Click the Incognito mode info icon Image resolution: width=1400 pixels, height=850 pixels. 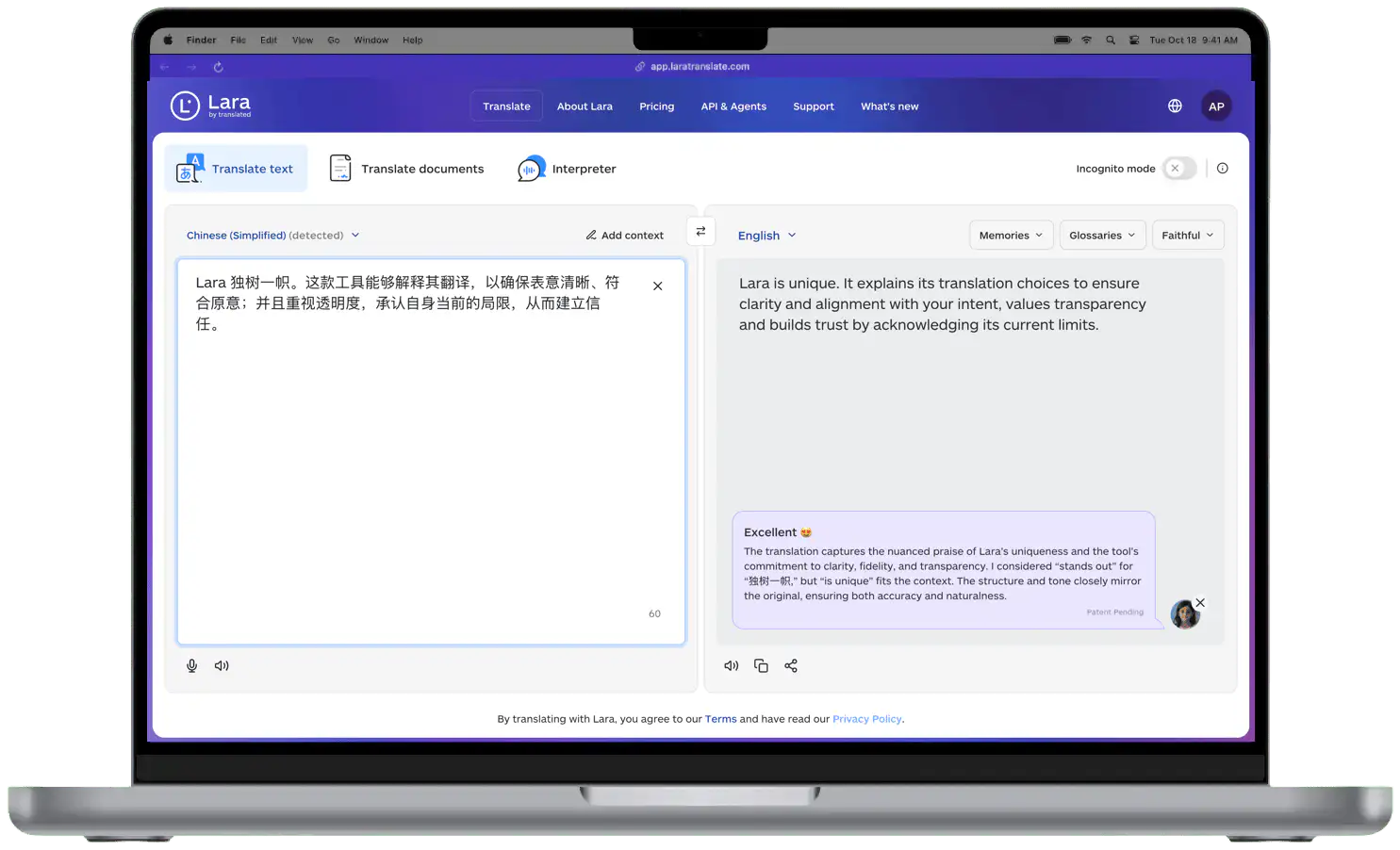tap(1223, 169)
